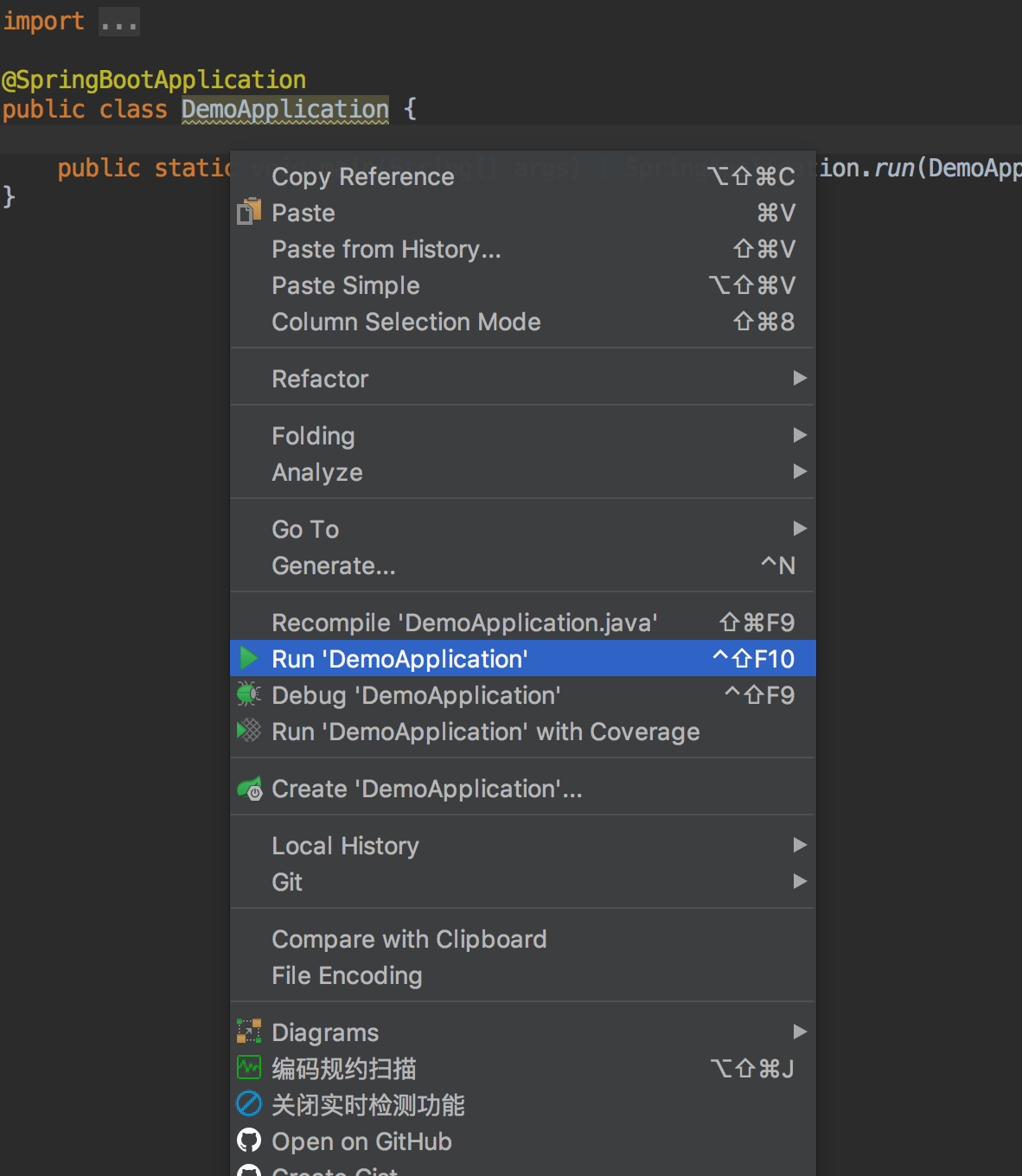Click the blue 关闭实时检测功能 icon

[x=249, y=1104]
